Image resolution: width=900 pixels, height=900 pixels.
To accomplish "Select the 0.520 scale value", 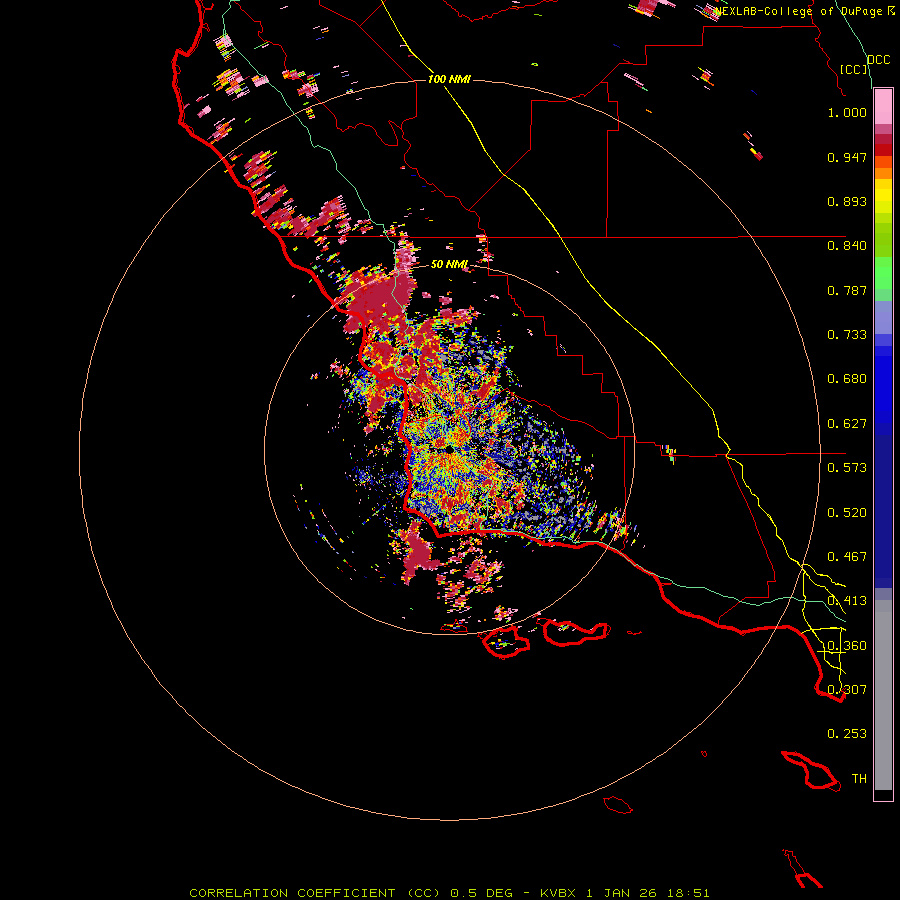I will click(847, 513).
